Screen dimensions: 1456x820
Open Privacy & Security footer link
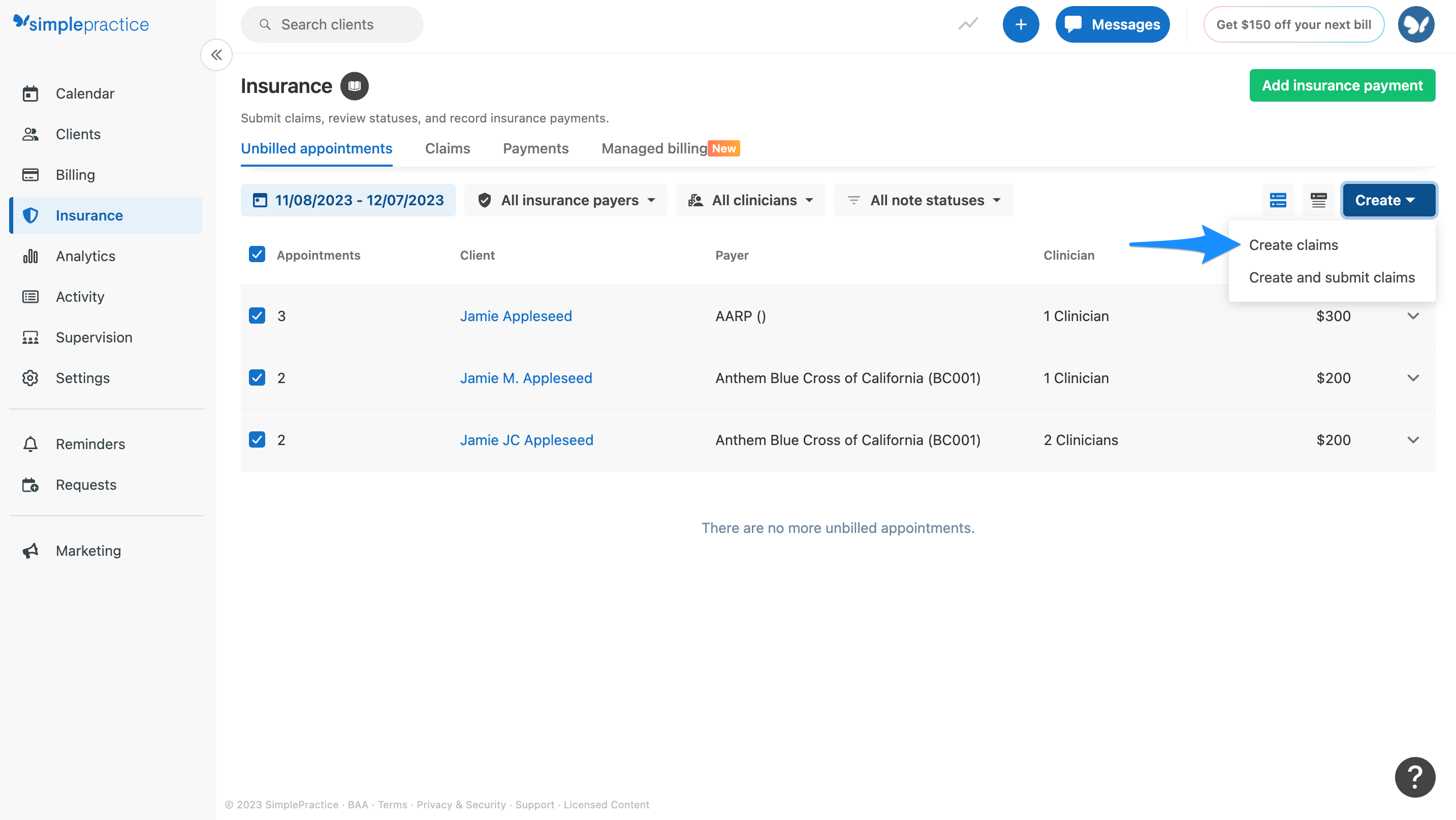(x=461, y=805)
